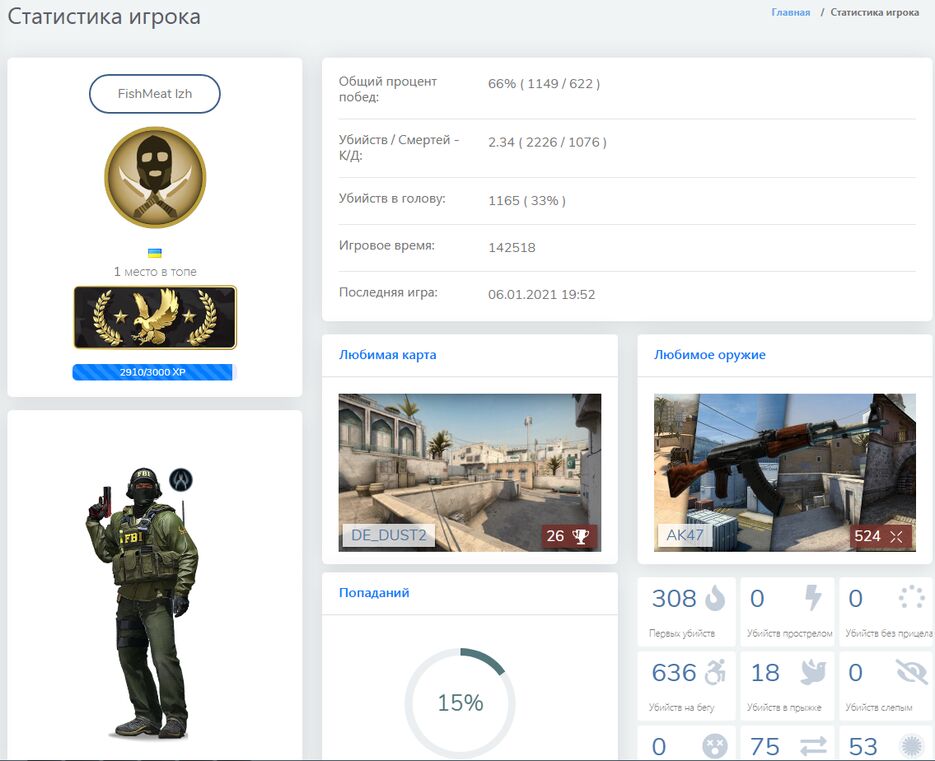Click the Убийств прострелом label

point(790,633)
